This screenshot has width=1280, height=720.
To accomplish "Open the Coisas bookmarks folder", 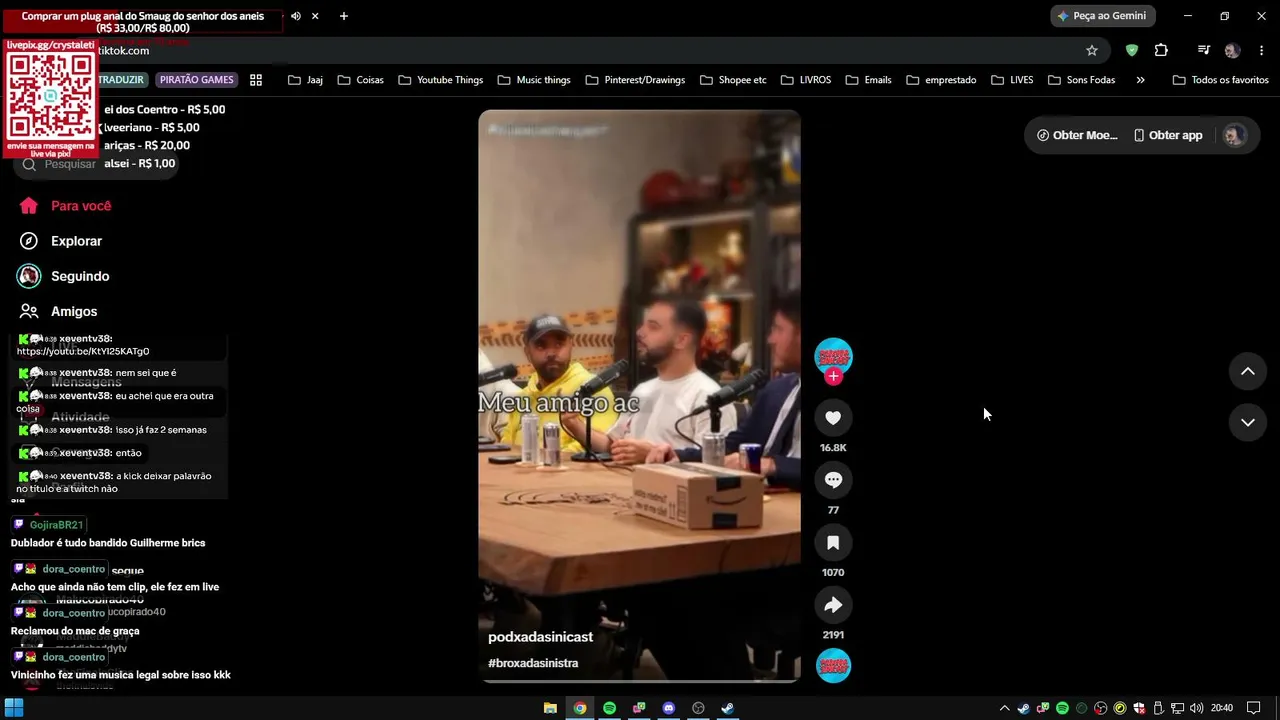I will (x=361, y=80).
